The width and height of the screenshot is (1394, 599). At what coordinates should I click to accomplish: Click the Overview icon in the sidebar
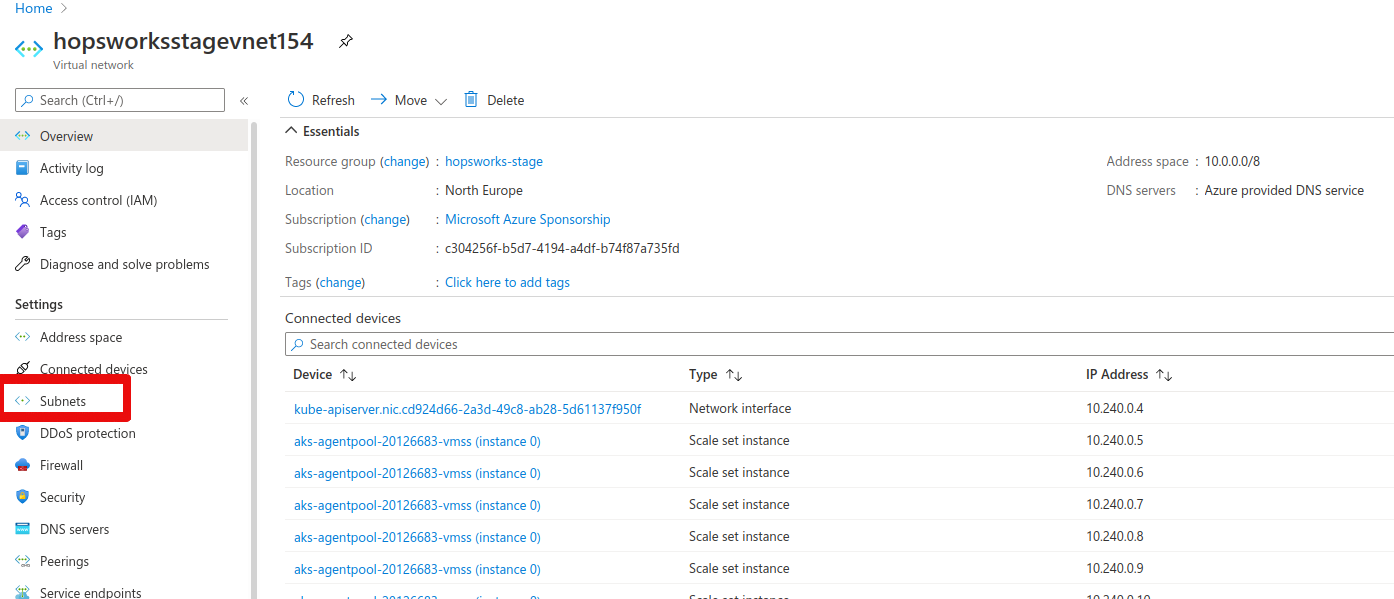(x=23, y=136)
